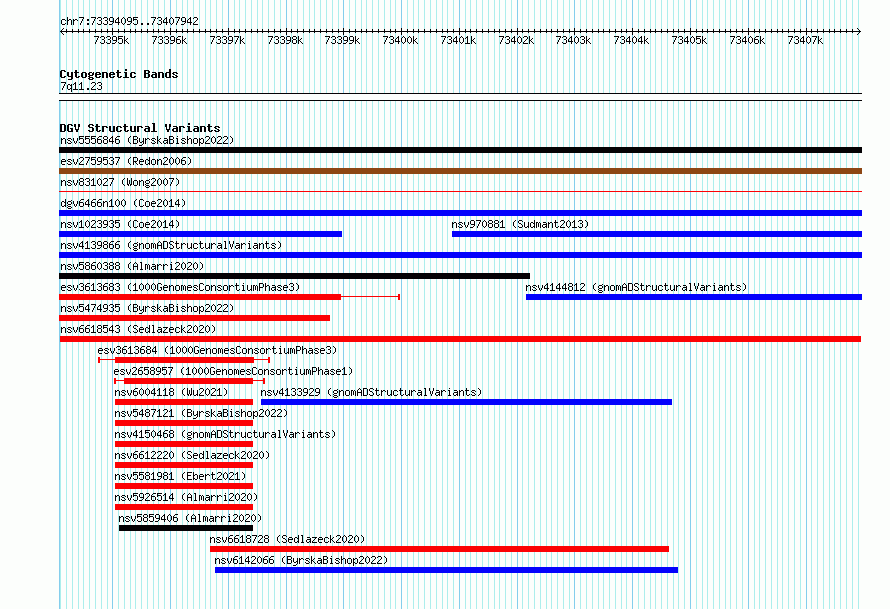Open the nsv6618728 (Sedlazeck2020) label
Viewport: 890px width, 609px height.
(x=287, y=539)
